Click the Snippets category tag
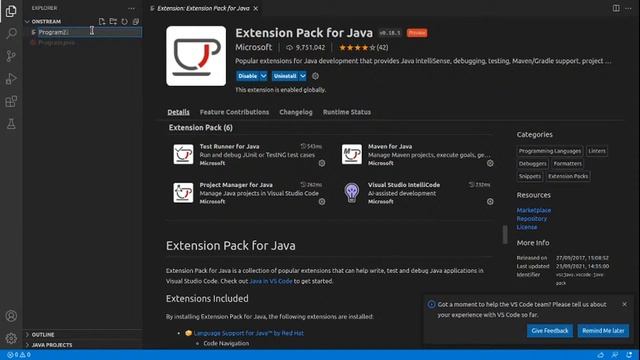 click(530, 176)
